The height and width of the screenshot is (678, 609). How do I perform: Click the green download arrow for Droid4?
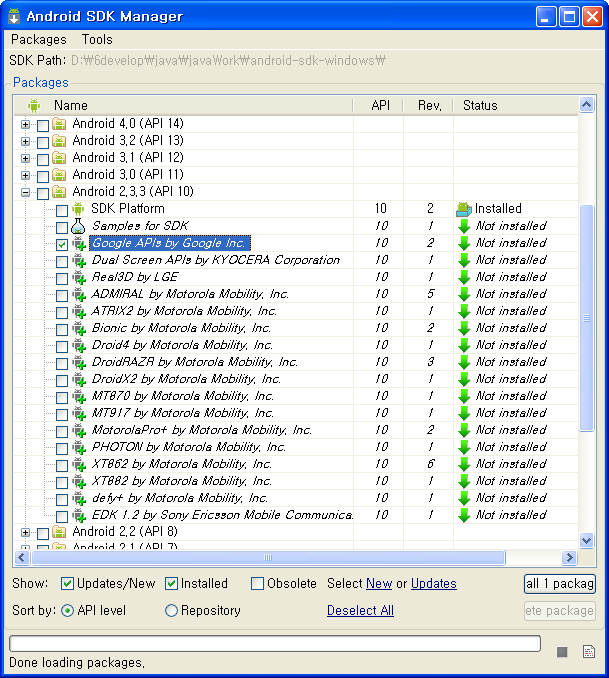(464, 345)
